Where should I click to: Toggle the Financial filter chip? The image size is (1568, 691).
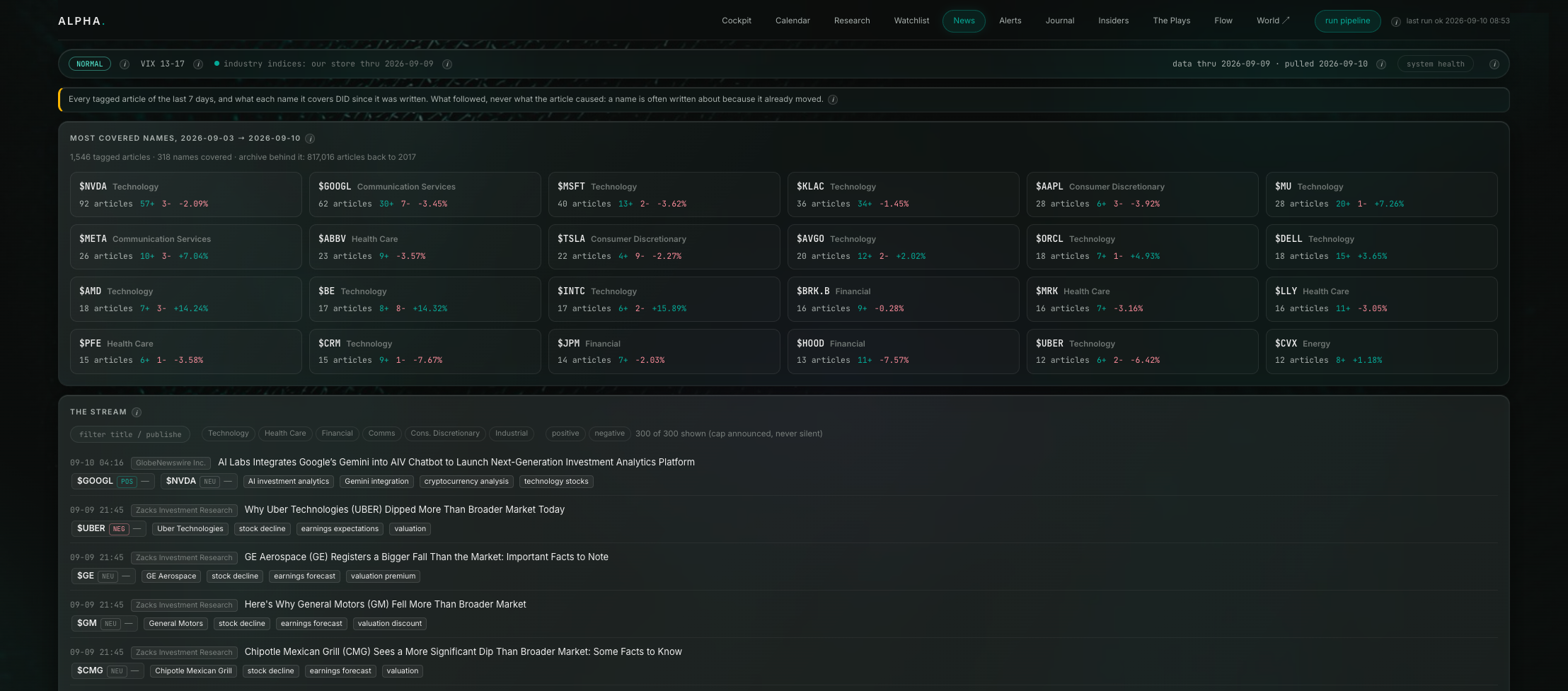pyautogui.click(x=337, y=434)
